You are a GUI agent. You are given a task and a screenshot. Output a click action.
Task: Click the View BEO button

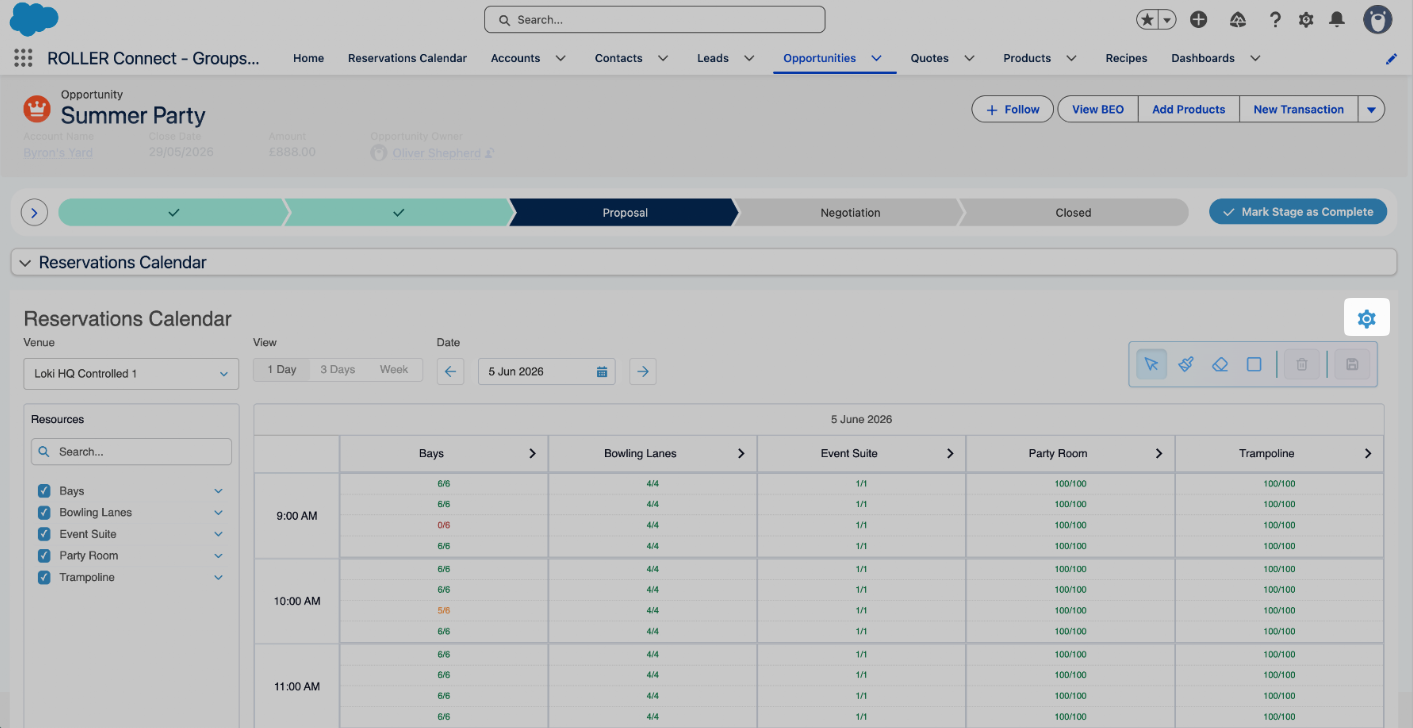click(1098, 110)
